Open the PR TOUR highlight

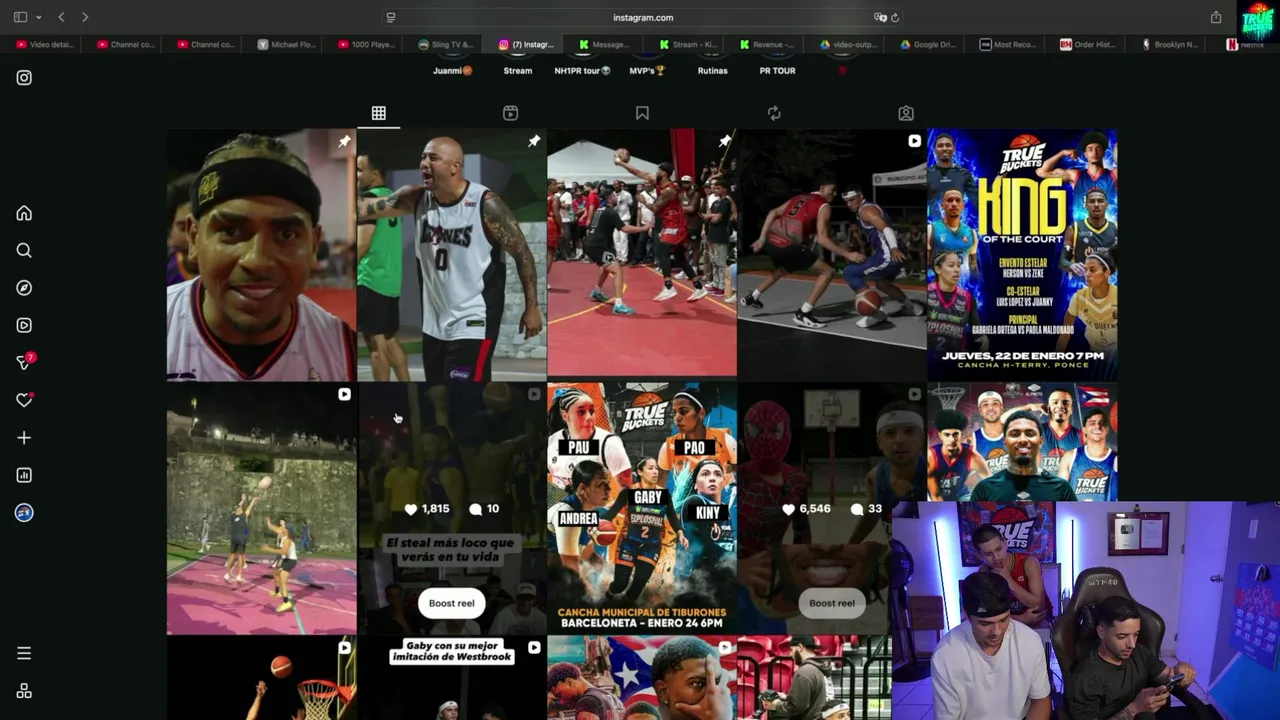(x=777, y=71)
